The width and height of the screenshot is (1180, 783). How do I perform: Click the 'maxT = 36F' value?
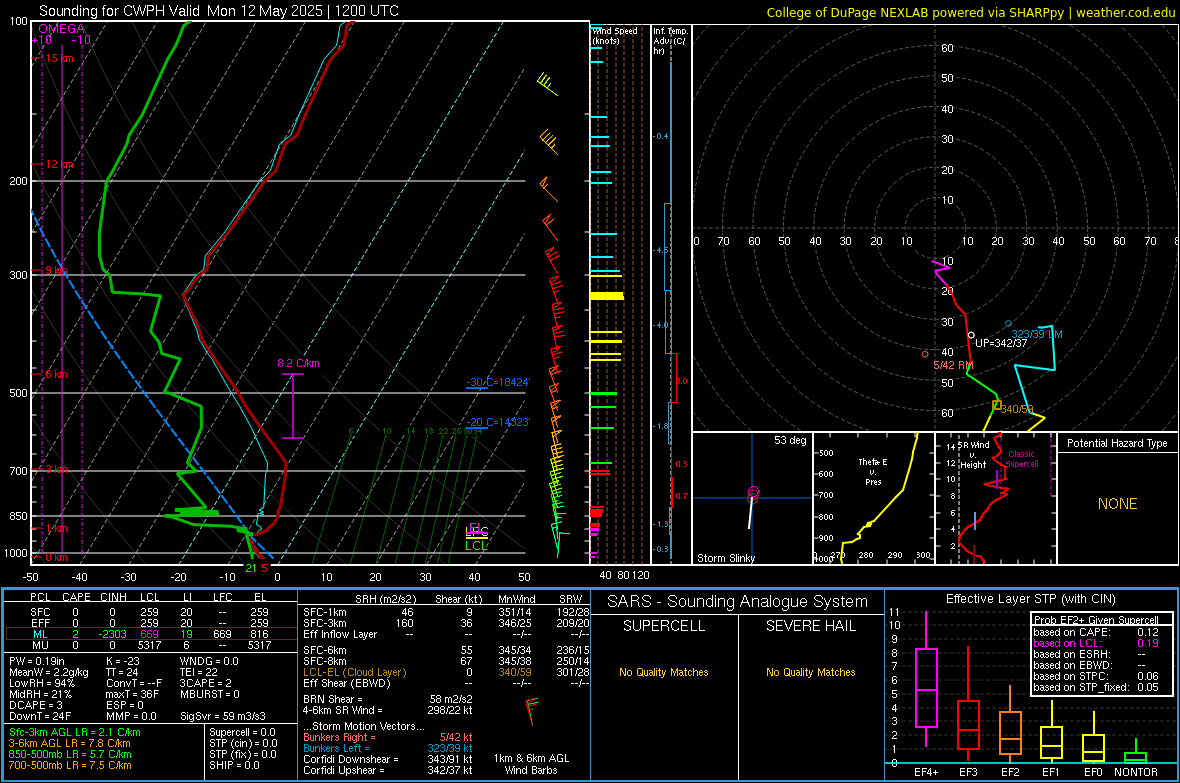pos(132,694)
